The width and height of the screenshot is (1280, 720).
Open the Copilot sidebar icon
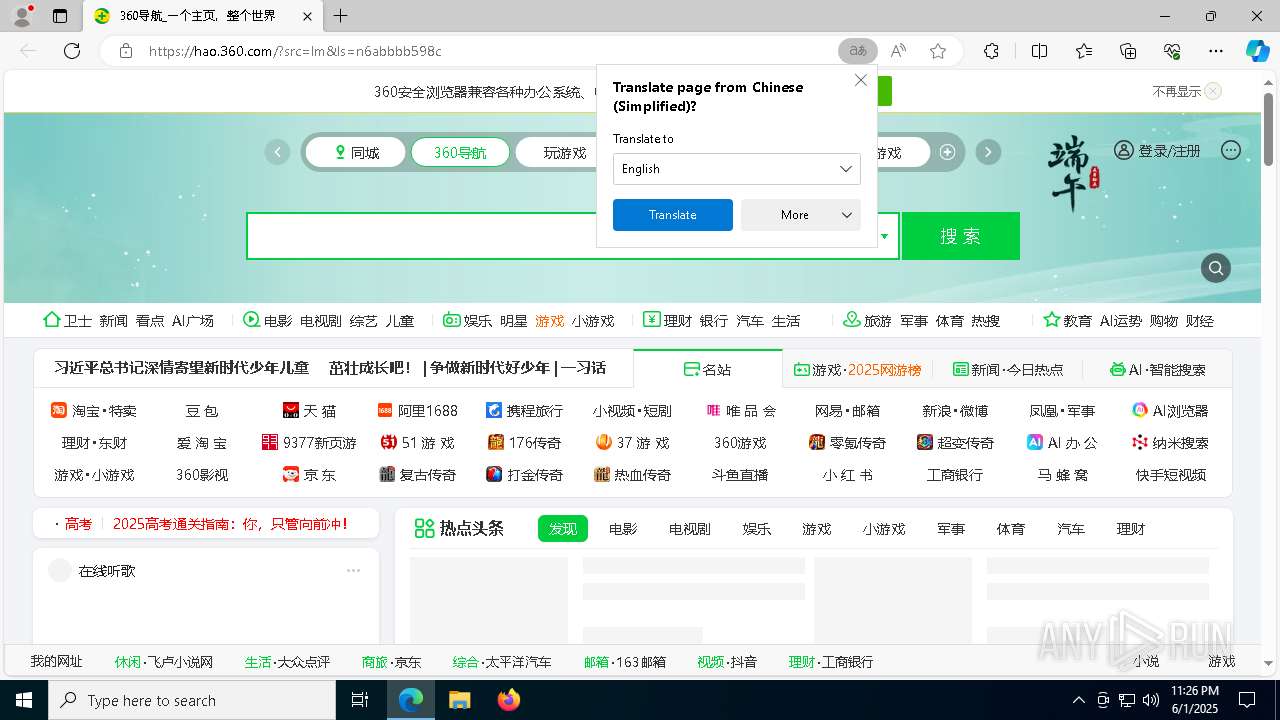1257,51
